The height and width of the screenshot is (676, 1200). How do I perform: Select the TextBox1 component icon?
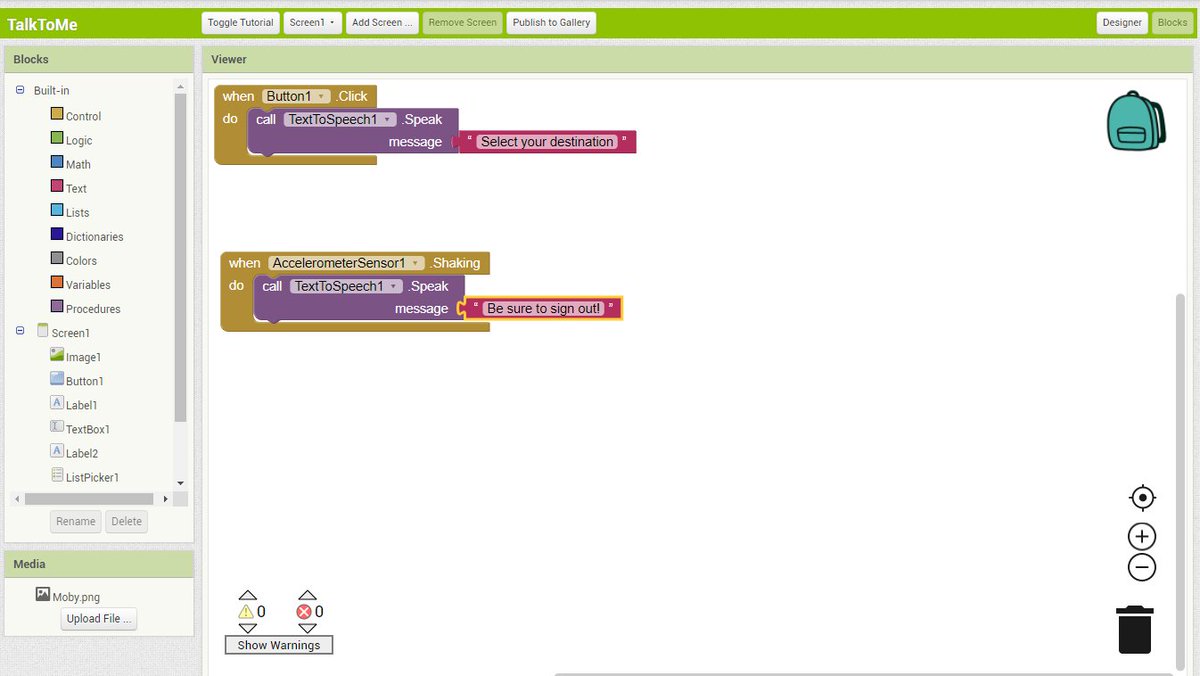click(x=57, y=427)
